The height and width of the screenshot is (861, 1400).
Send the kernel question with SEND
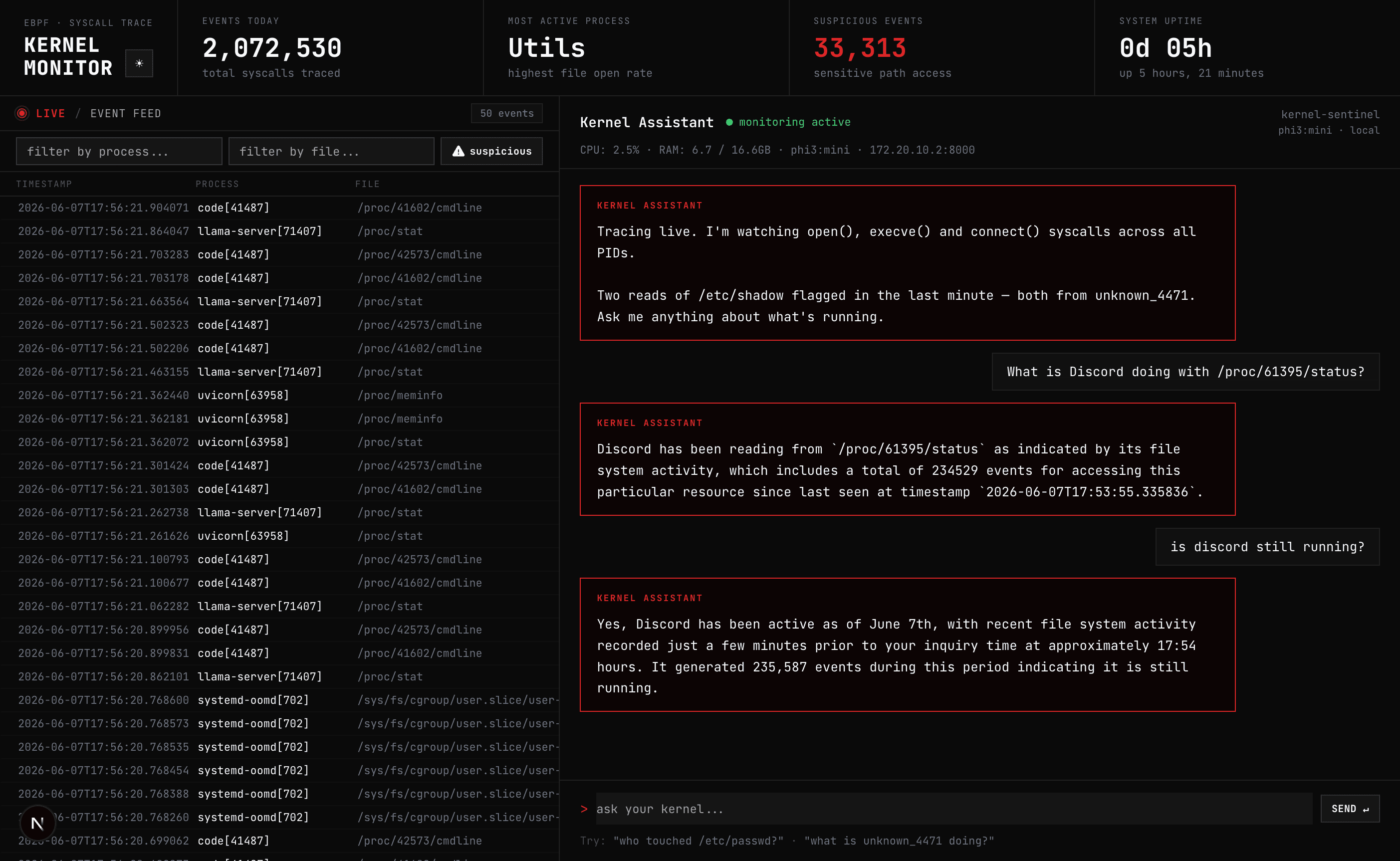[1350, 809]
